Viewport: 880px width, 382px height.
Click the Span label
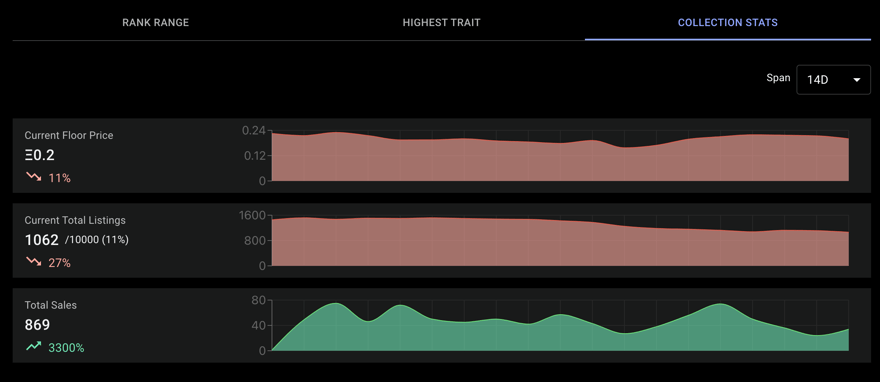pyautogui.click(x=778, y=79)
